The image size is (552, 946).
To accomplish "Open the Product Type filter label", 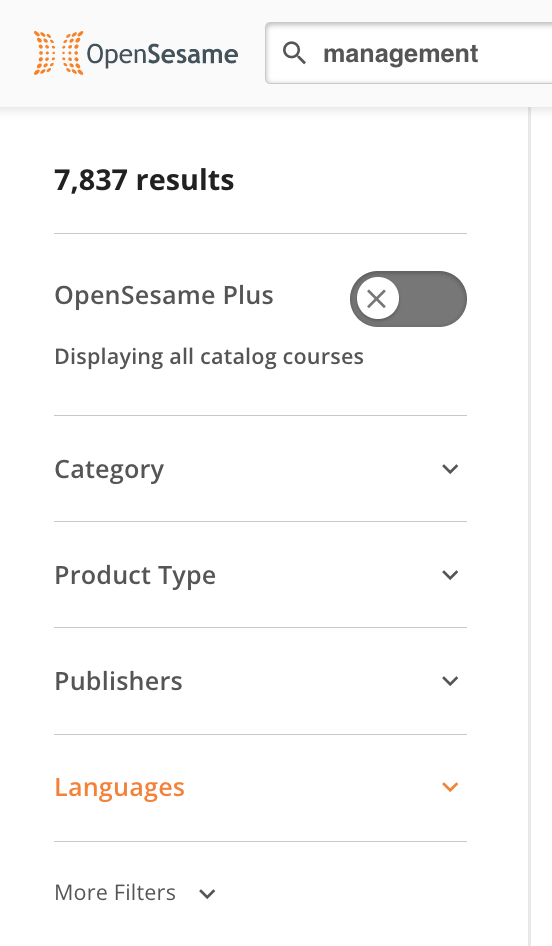I will (135, 576).
